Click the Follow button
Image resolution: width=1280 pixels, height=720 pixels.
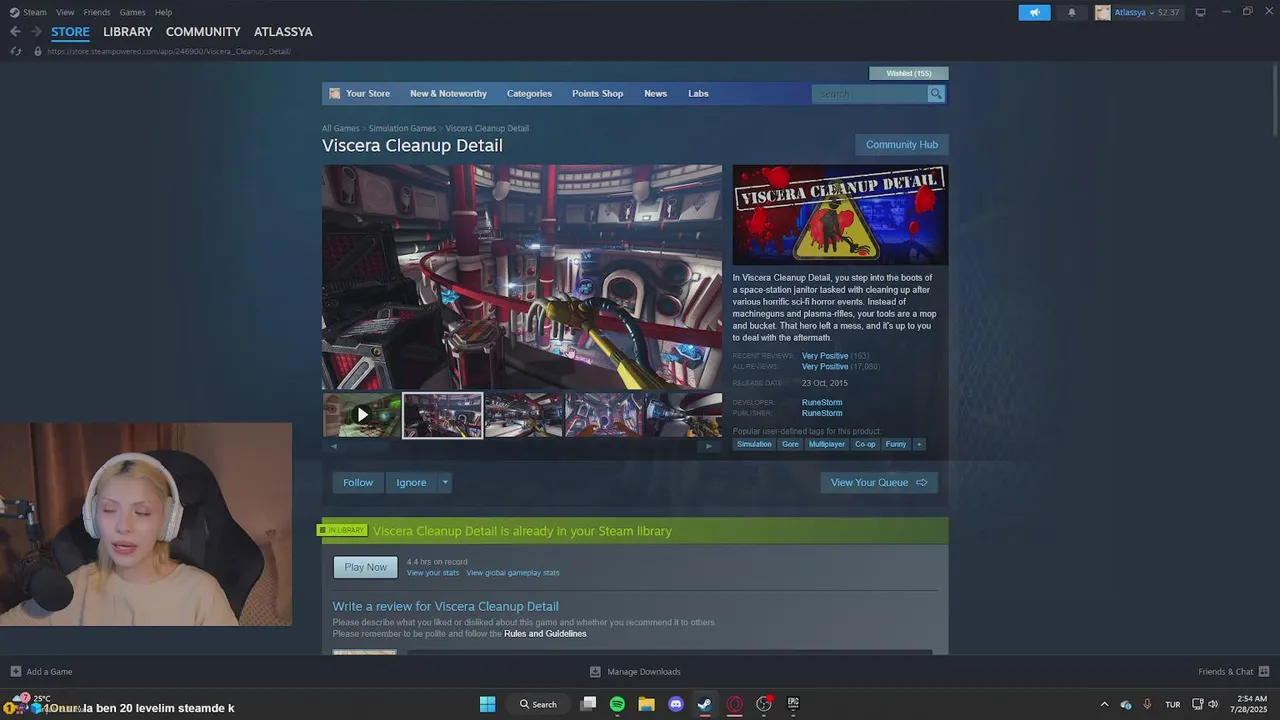pyautogui.click(x=358, y=482)
